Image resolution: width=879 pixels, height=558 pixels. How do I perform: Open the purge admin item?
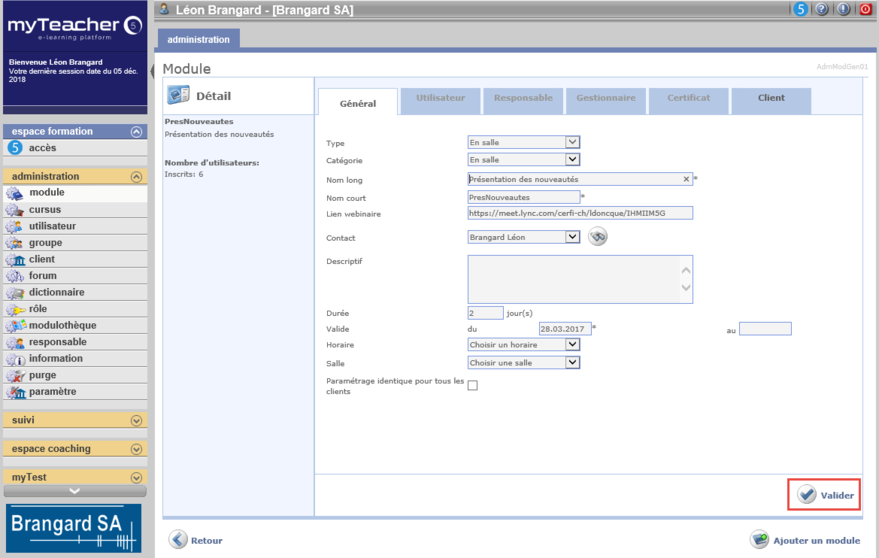[42, 375]
